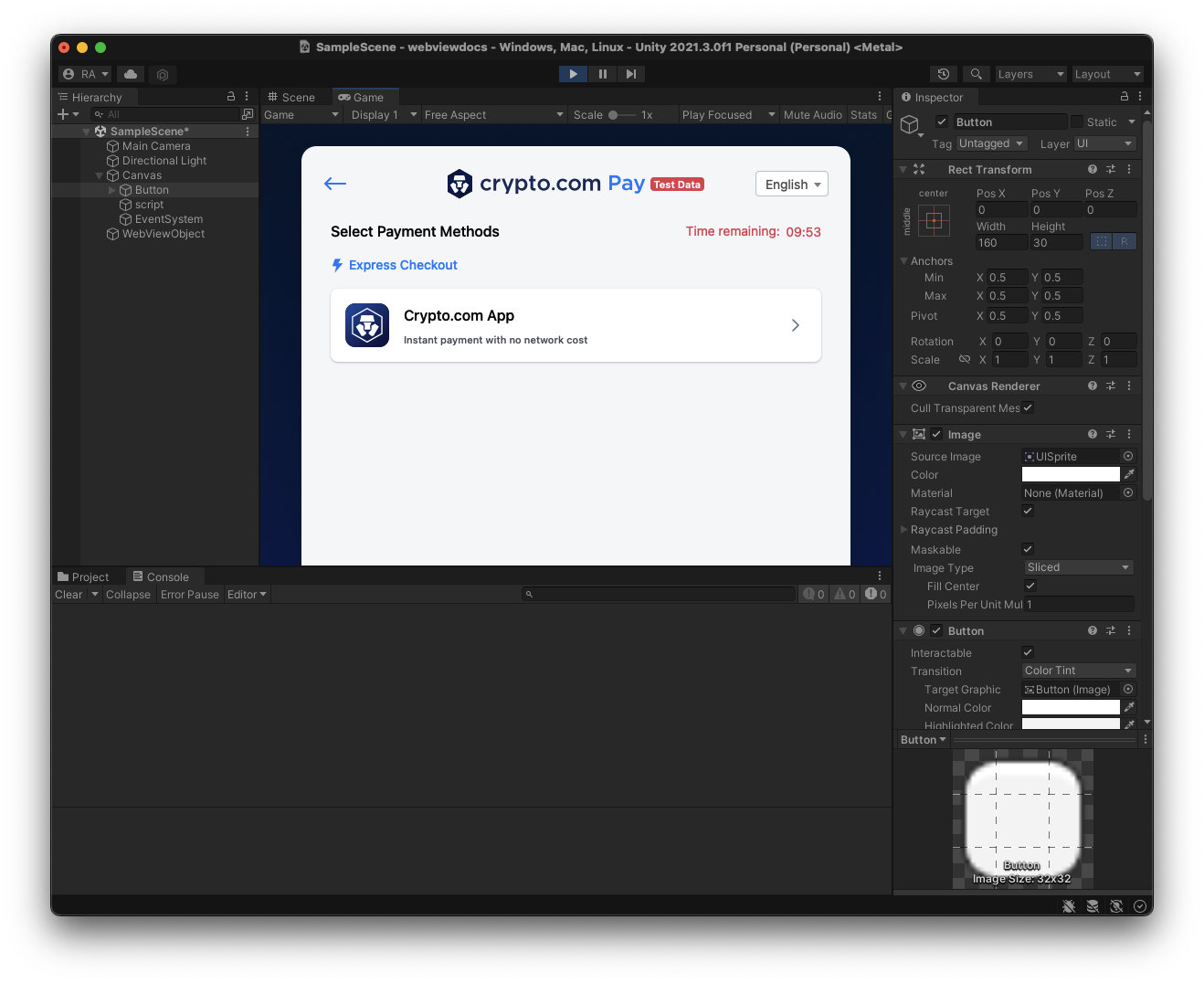Open the Layers dropdown
The width and height of the screenshot is (1204, 983).
[x=1030, y=74]
